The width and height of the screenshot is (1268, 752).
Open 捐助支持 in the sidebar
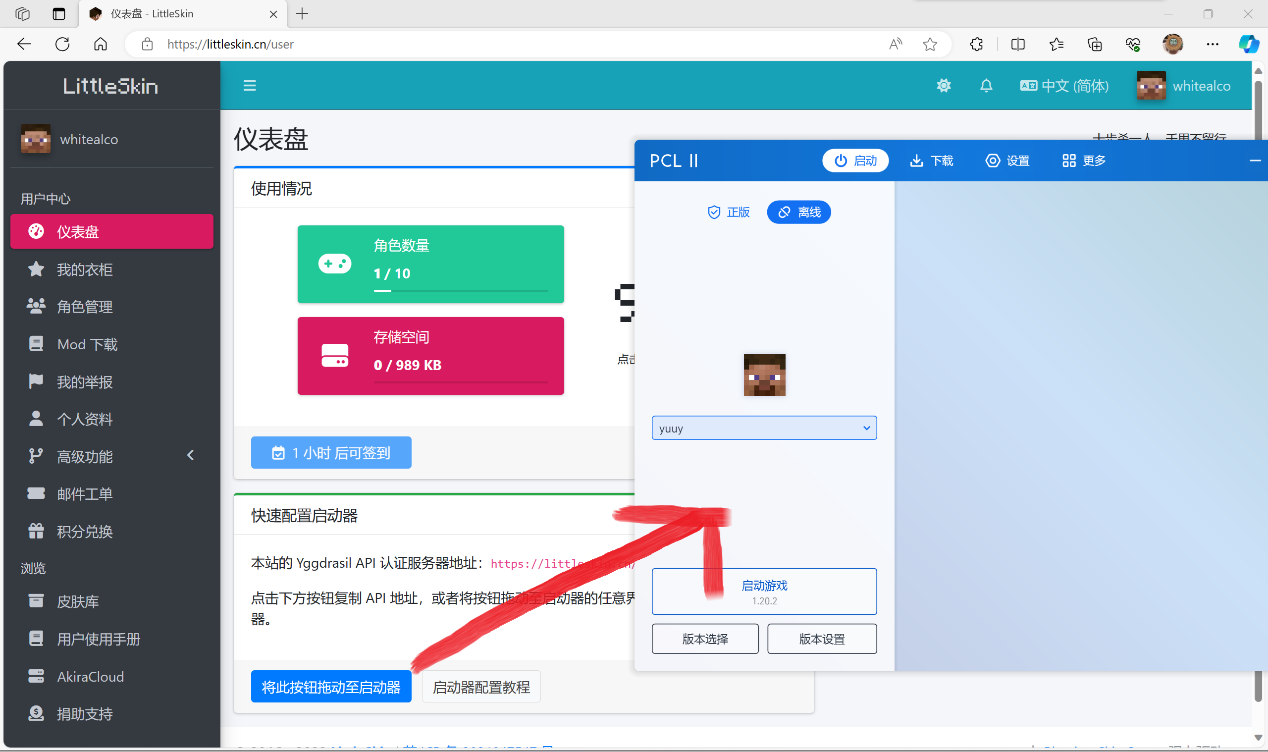112,714
